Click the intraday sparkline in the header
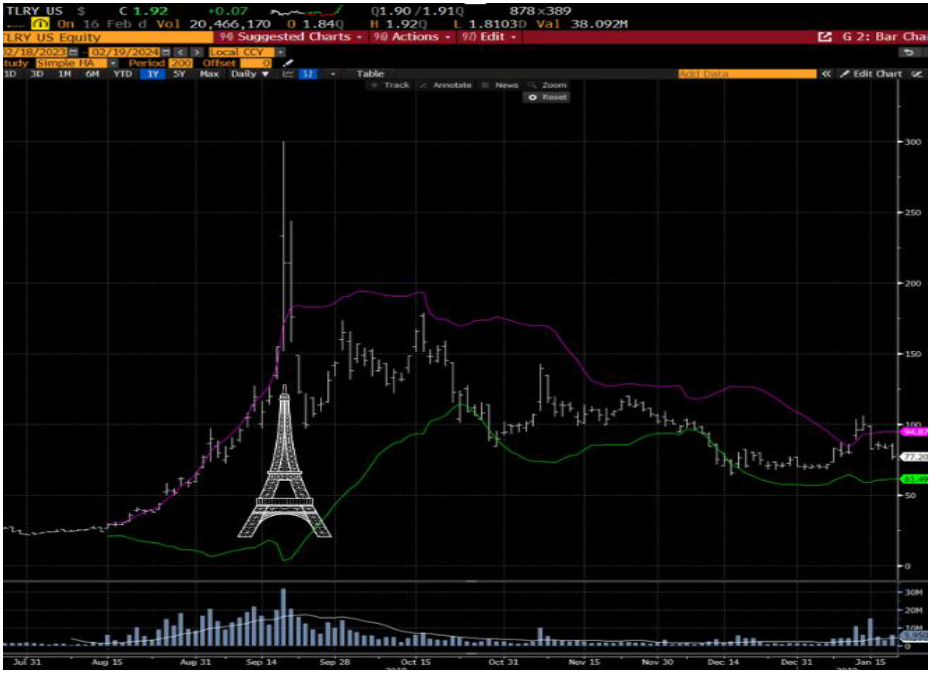 point(307,11)
